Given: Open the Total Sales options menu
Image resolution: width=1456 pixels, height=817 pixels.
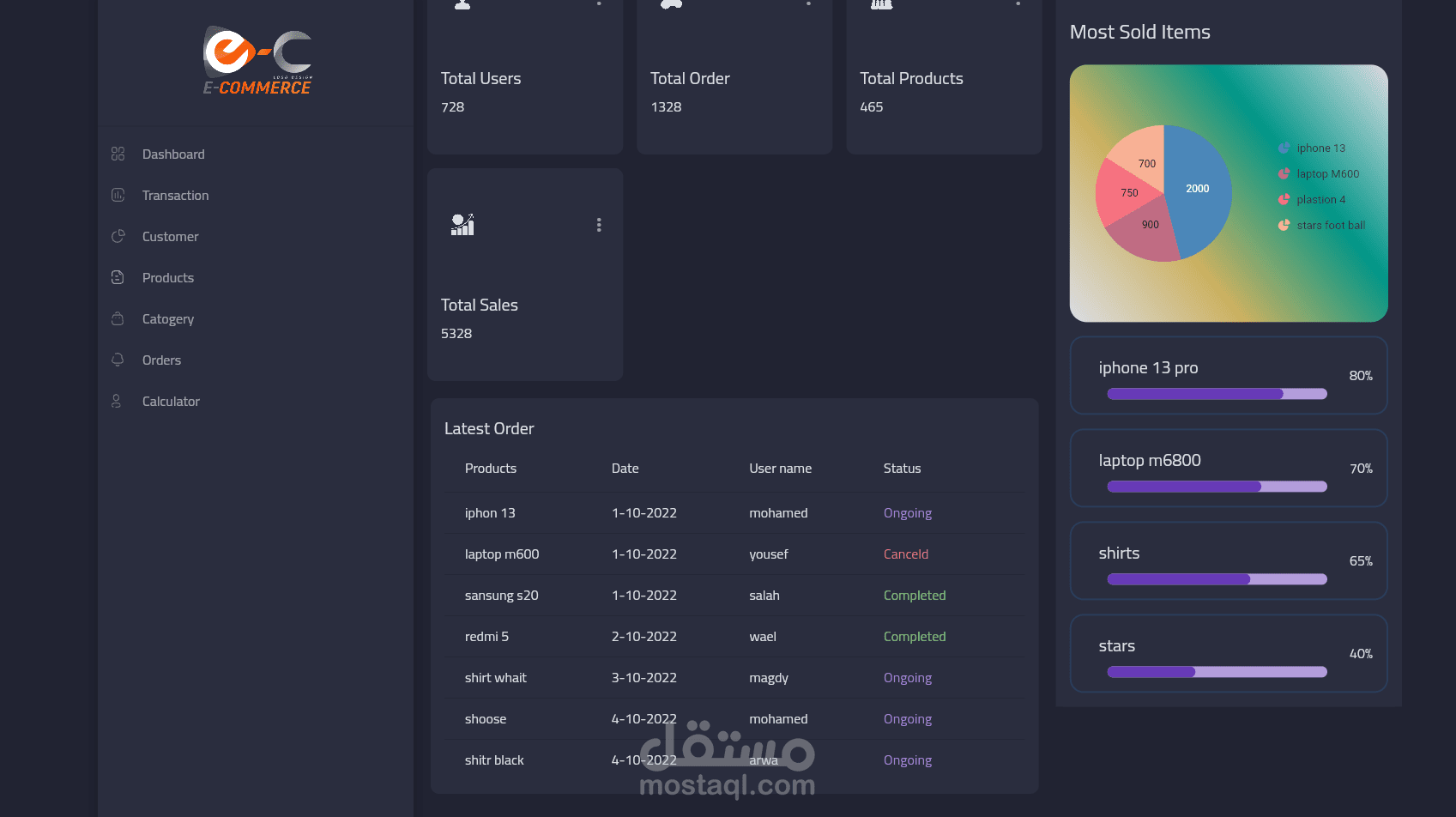Looking at the screenshot, I should 599,224.
